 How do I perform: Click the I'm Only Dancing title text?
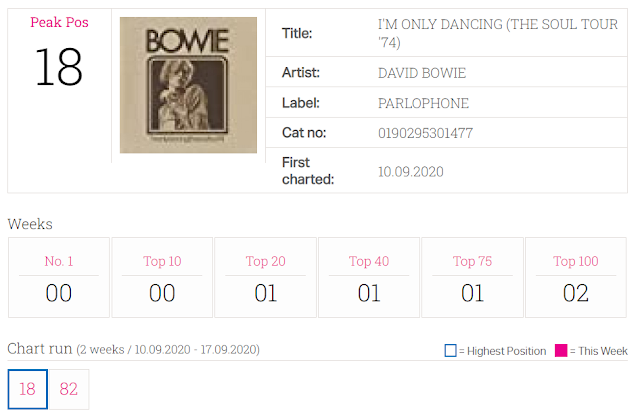tap(498, 33)
